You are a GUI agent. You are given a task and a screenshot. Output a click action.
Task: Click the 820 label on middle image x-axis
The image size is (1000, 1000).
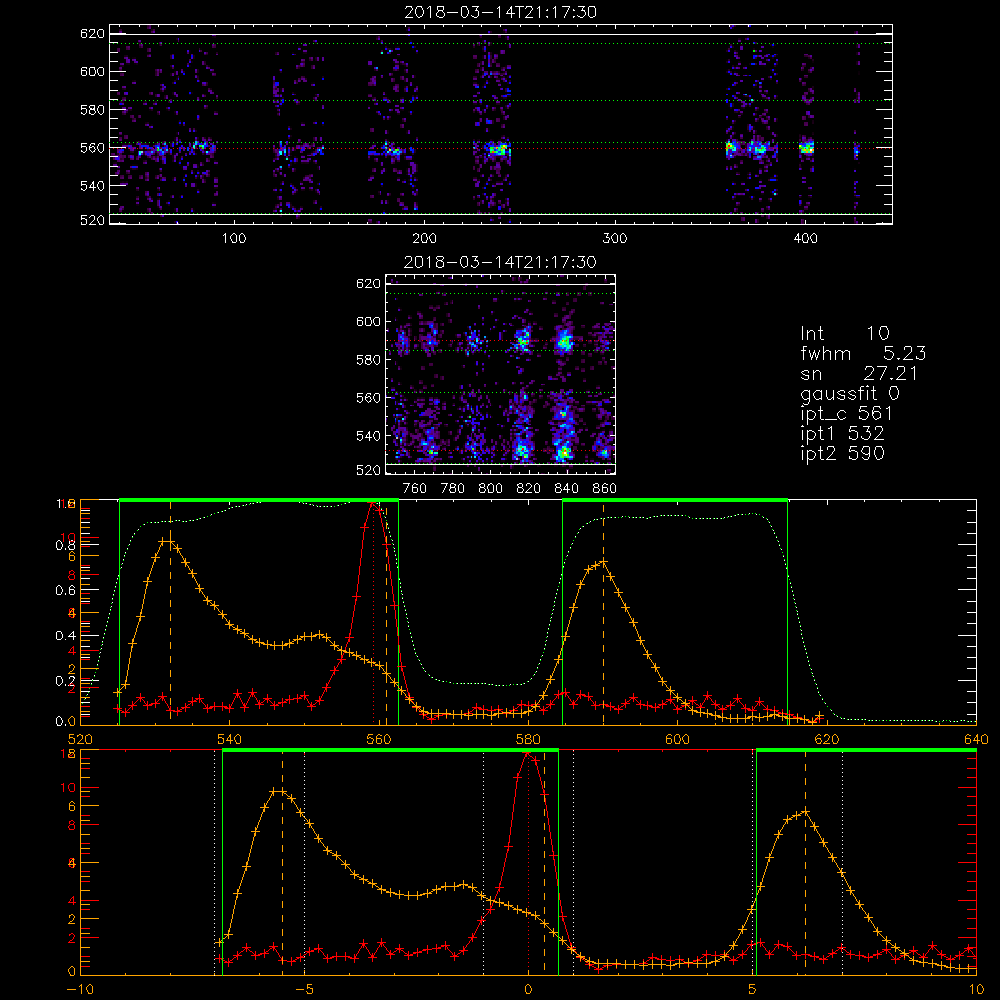click(x=529, y=489)
